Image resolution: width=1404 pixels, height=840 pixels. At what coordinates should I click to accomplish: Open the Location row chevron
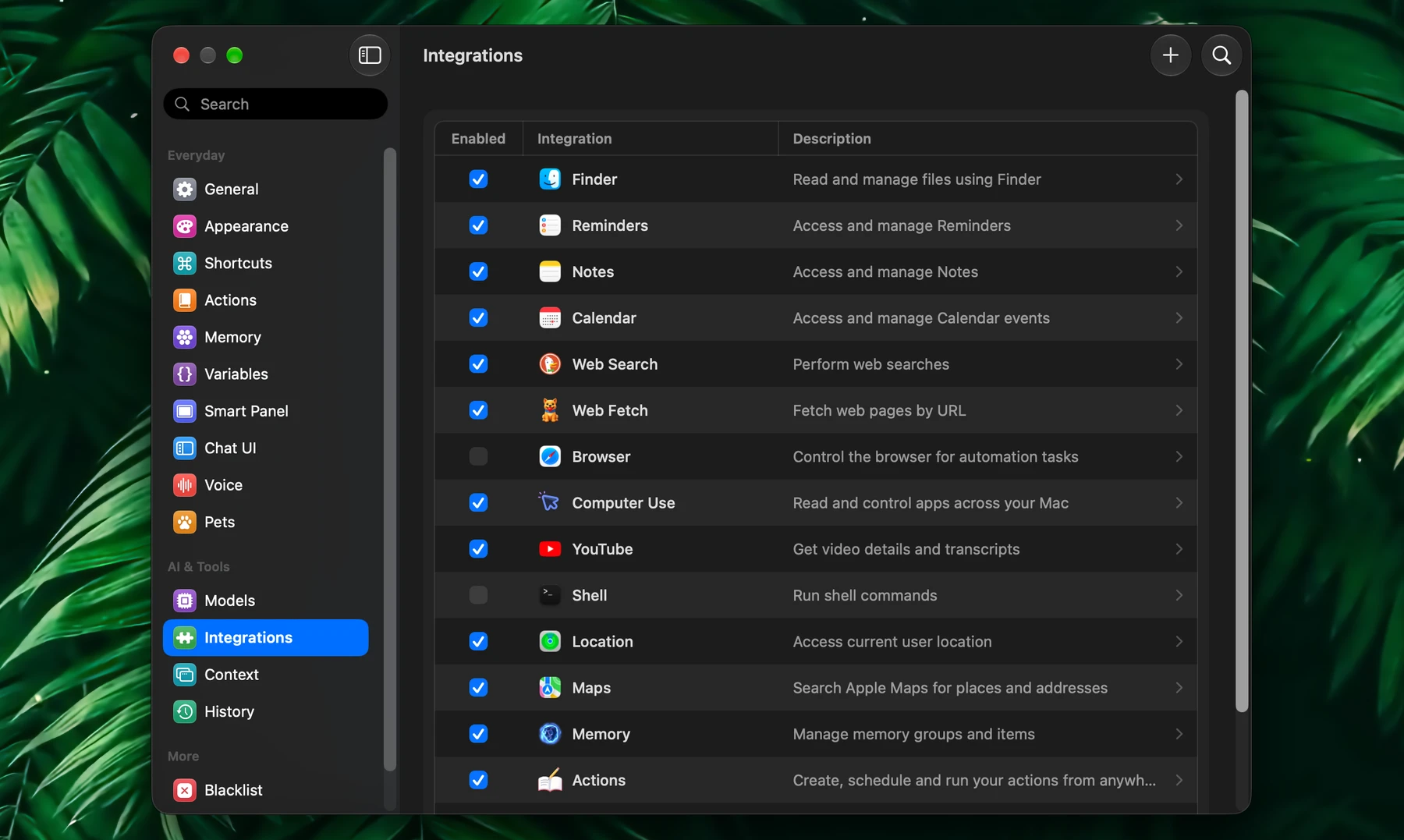[x=1179, y=642]
